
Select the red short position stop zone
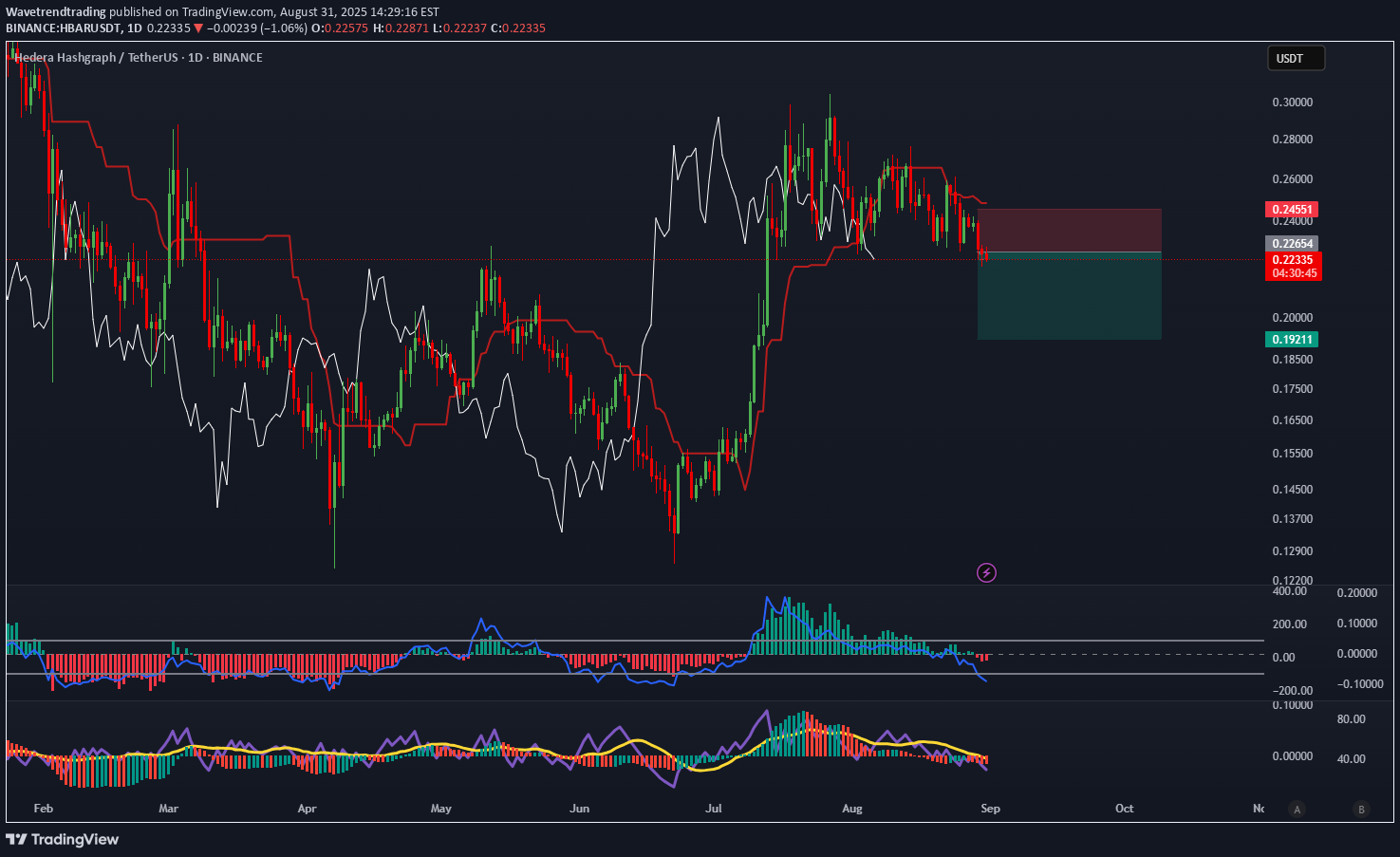click(1070, 231)
